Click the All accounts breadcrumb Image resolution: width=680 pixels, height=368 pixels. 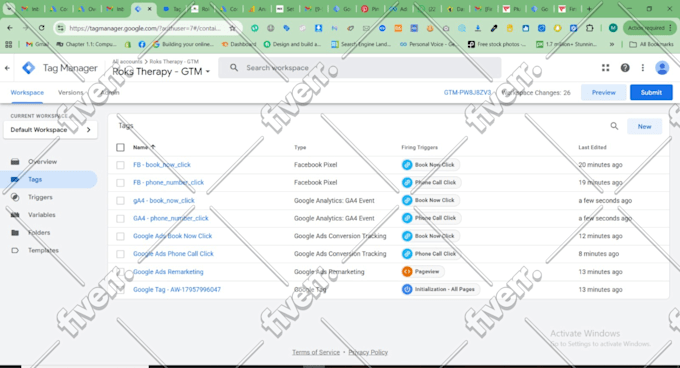(127, 62)
